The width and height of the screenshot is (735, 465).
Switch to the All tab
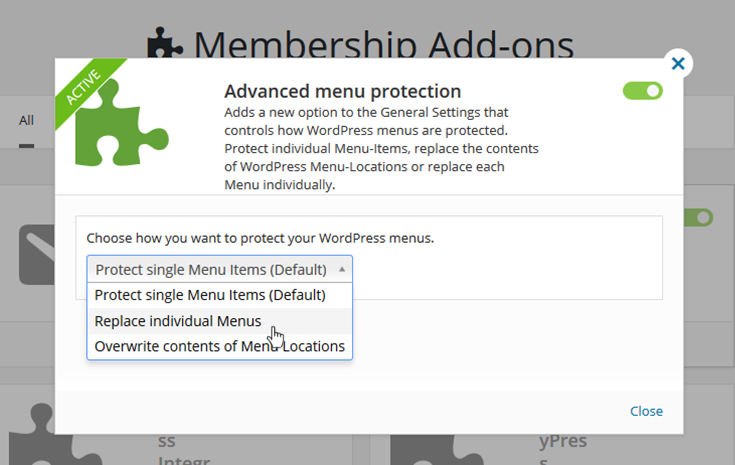click(26, 121)
